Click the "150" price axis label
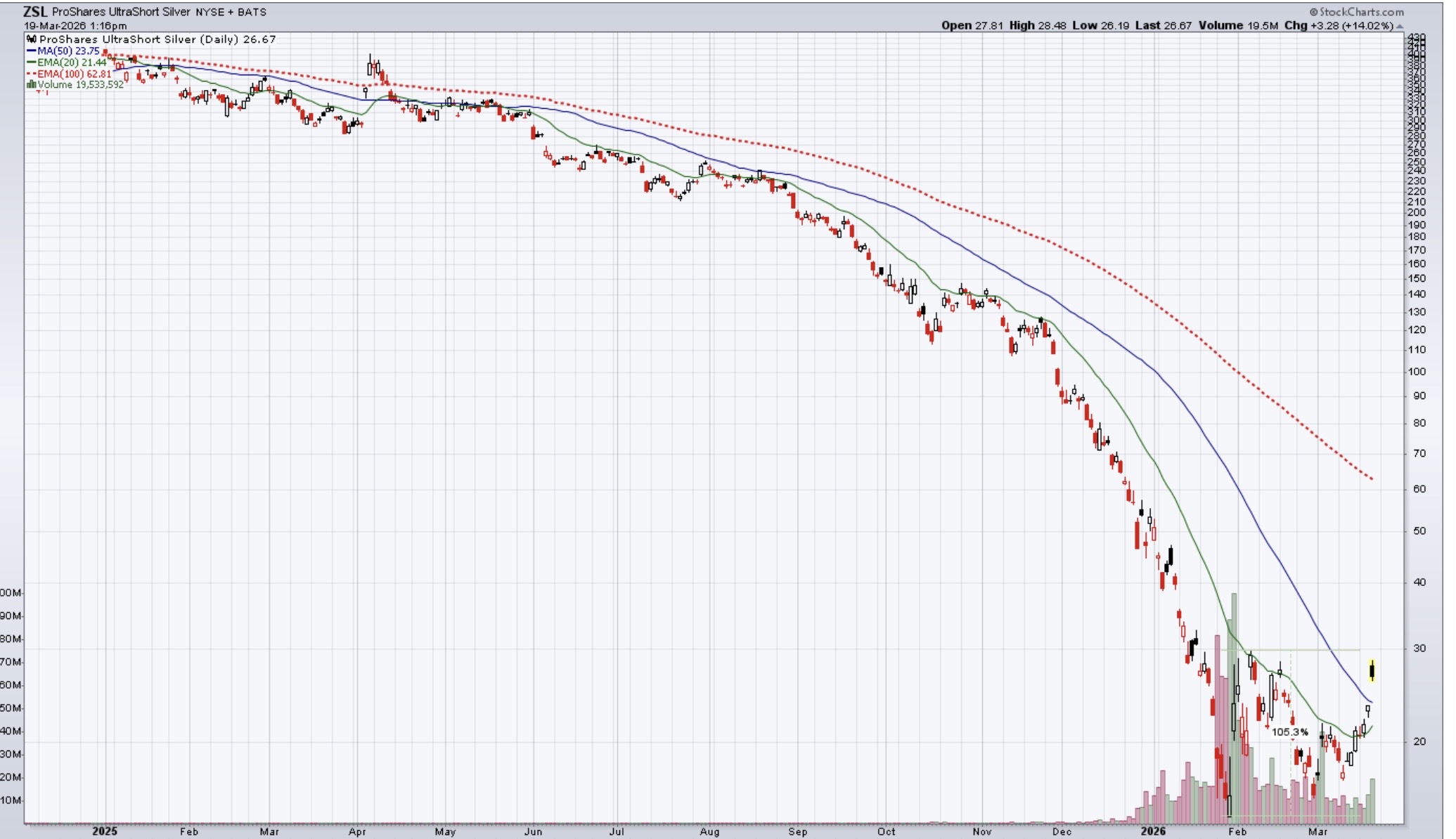Image resolution: width=1456 pixels, height=839 pixels. pyautogui.click(x=1418, y=278)
